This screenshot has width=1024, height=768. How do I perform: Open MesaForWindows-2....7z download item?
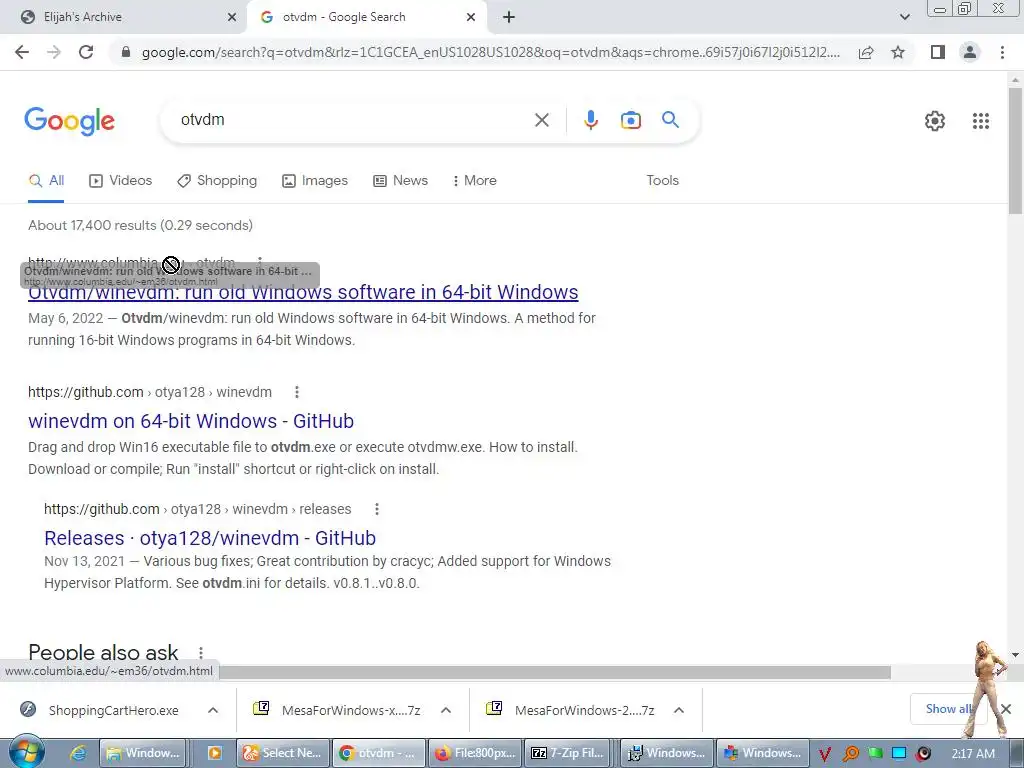point(584,710)
